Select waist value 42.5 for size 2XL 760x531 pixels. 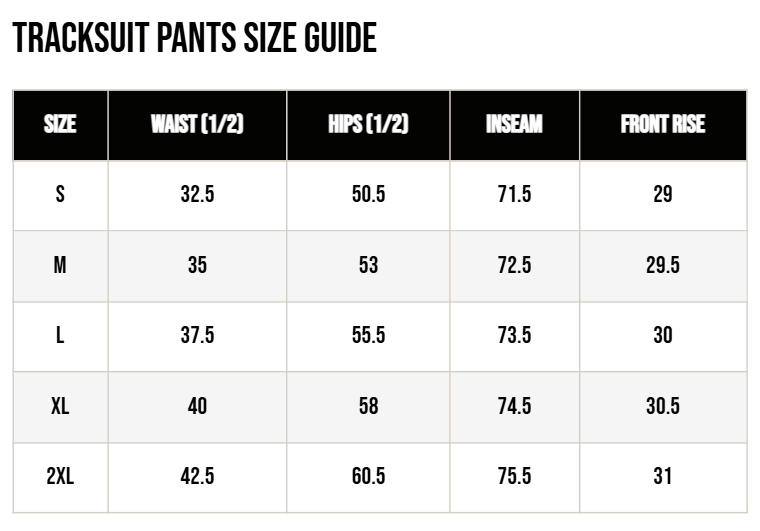pos(197,476)
